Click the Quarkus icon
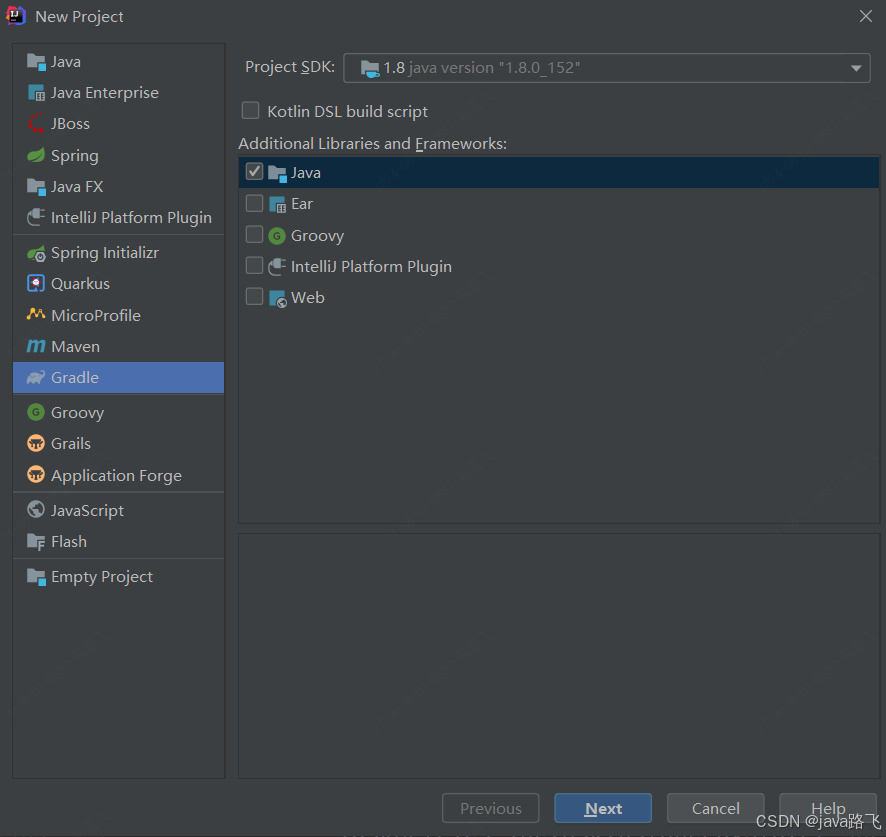Viewport: 886px width, 837px height. (36, 284)
